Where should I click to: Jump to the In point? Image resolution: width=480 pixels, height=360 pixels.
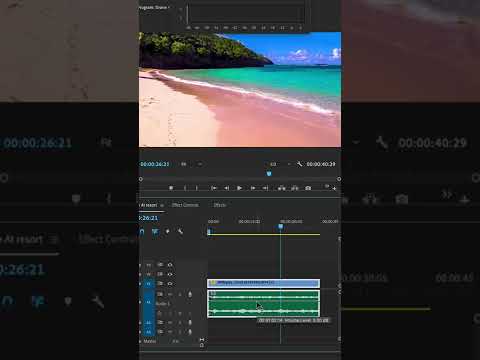tap(214, 188)
